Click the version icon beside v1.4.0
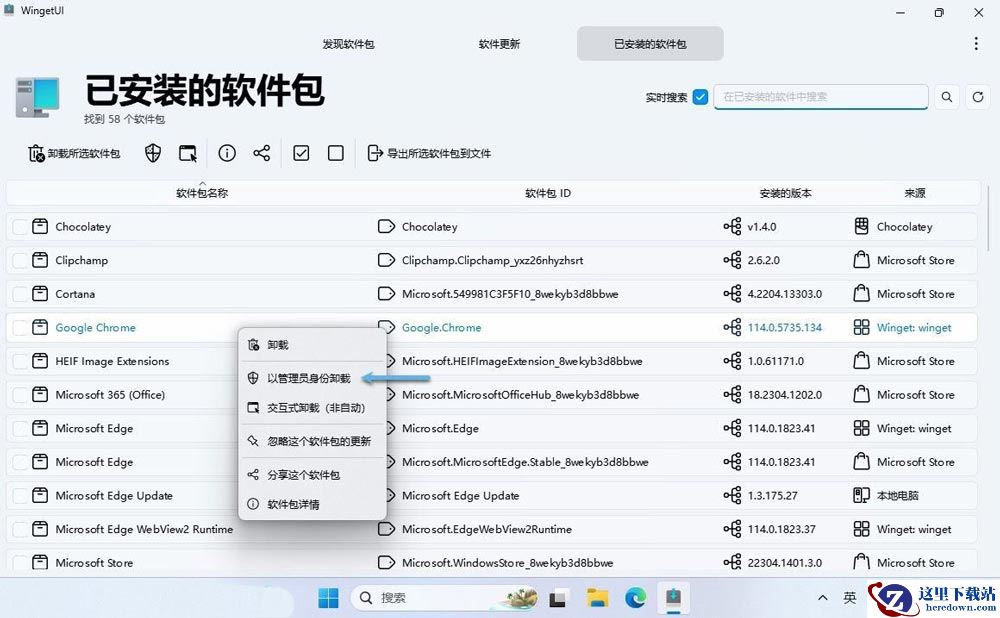 point(732,226)
